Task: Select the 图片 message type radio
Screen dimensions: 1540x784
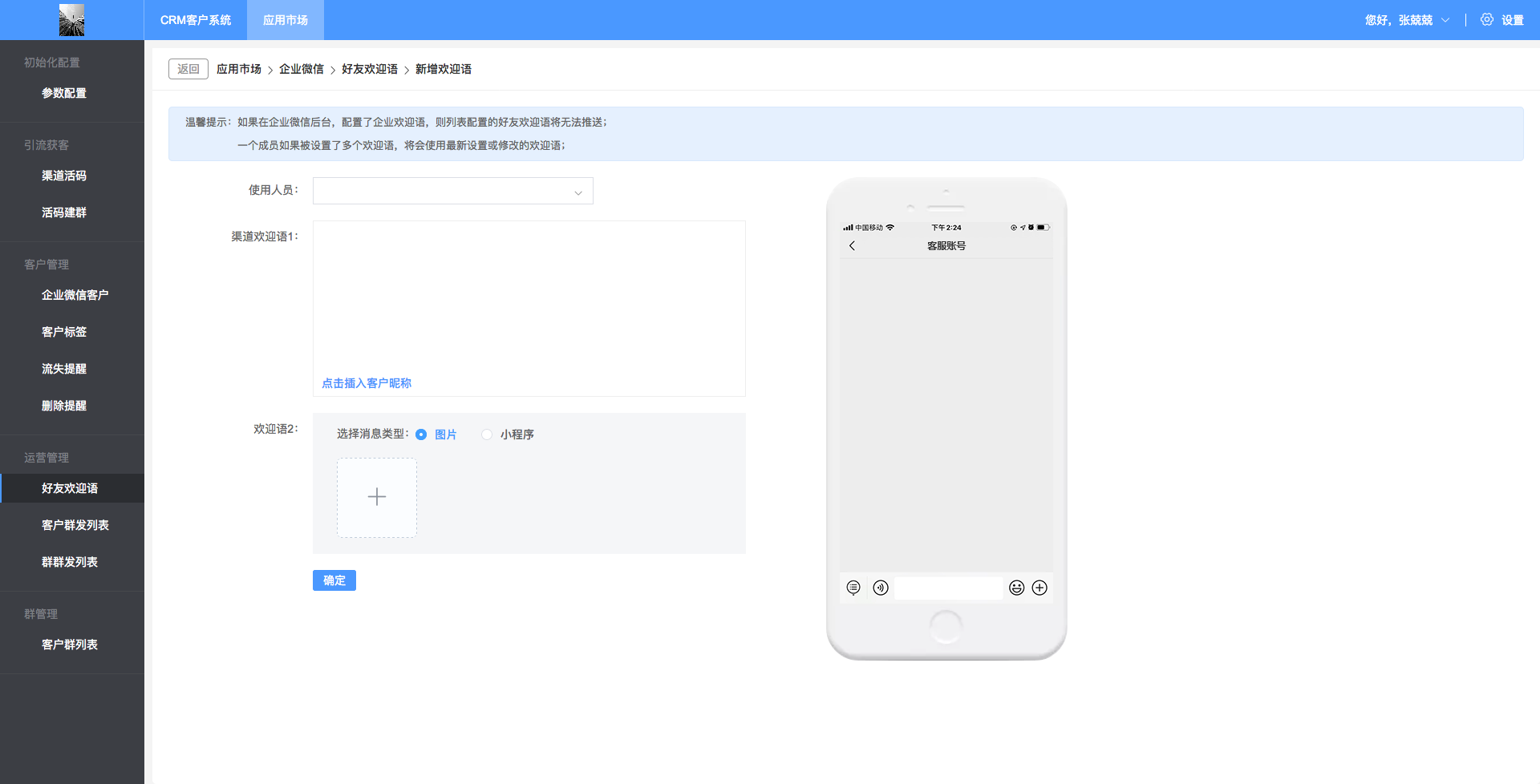Action: coord(421,434)
